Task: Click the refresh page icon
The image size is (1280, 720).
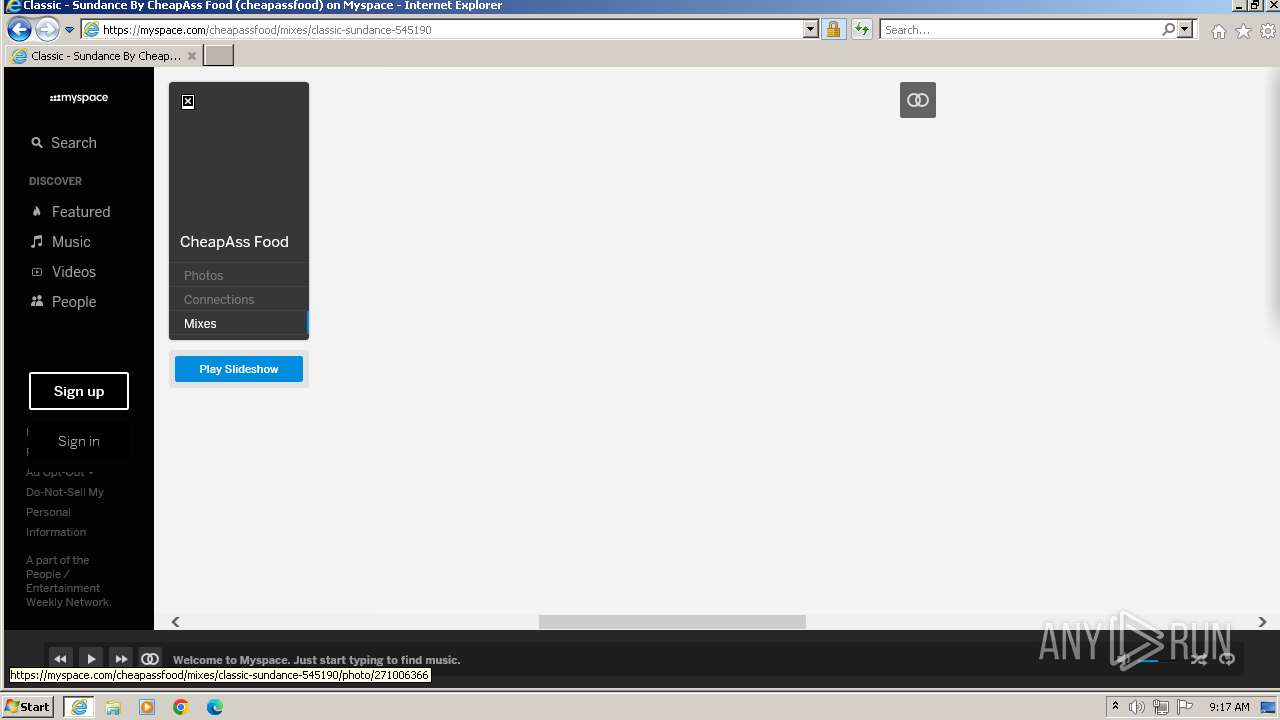Action: pos(861,30)
